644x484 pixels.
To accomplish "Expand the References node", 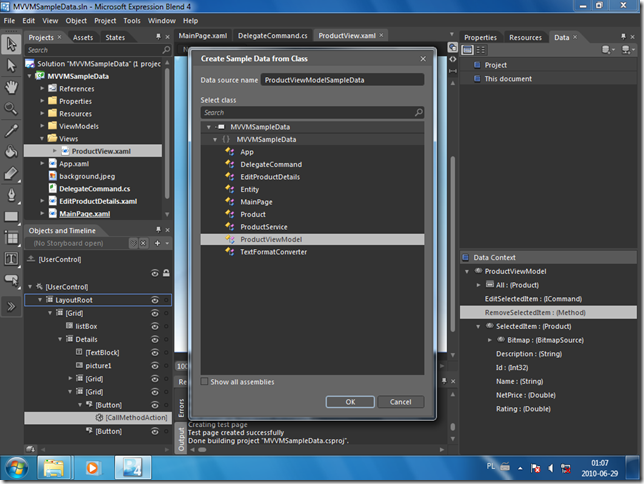I will (42, 89).
